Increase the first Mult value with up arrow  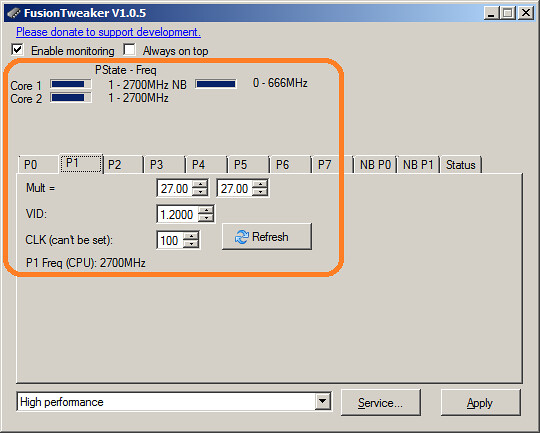[x=200, y=184]
